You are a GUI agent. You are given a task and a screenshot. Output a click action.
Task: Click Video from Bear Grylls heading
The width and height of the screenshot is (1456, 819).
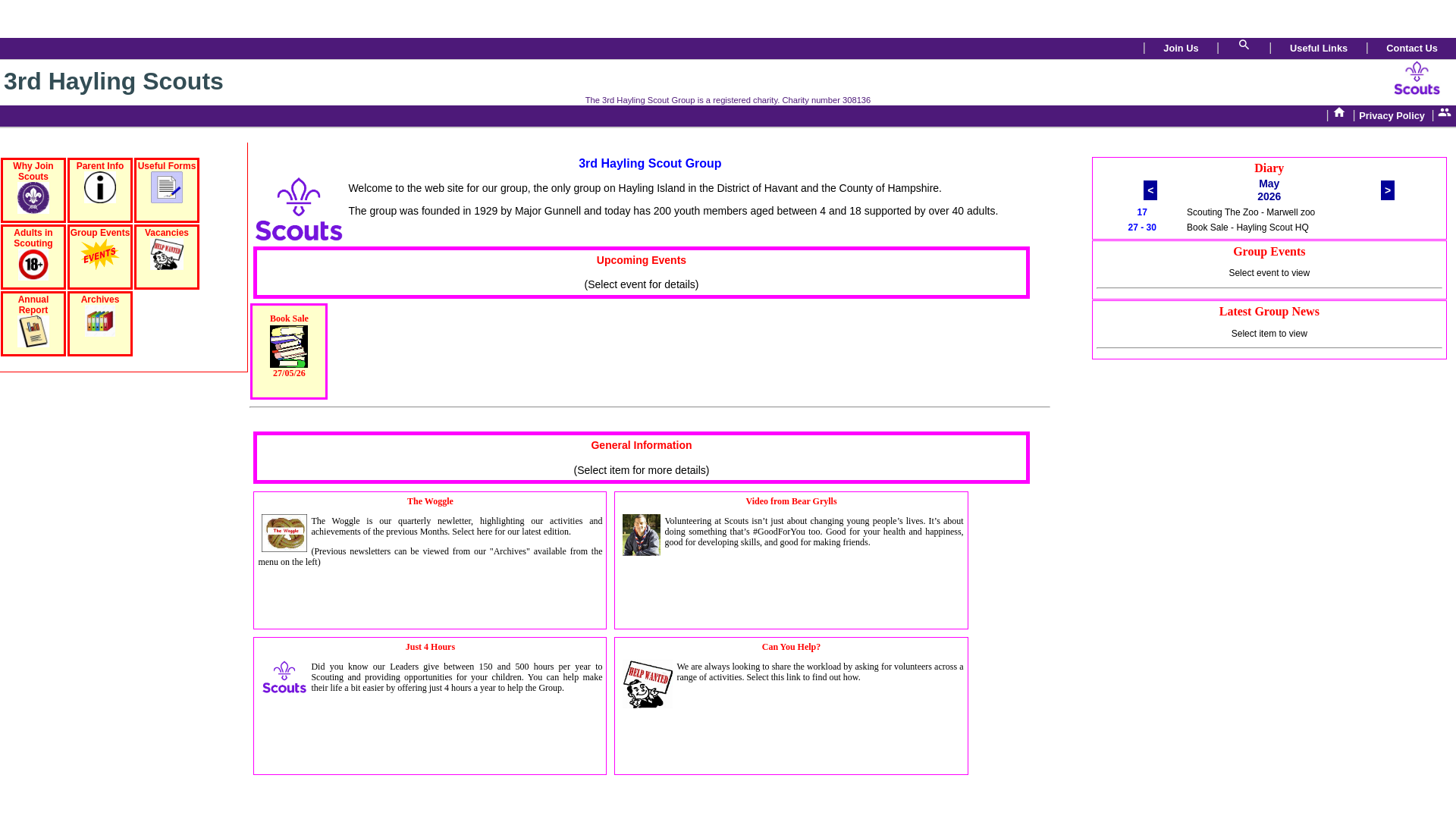(791, 501)
